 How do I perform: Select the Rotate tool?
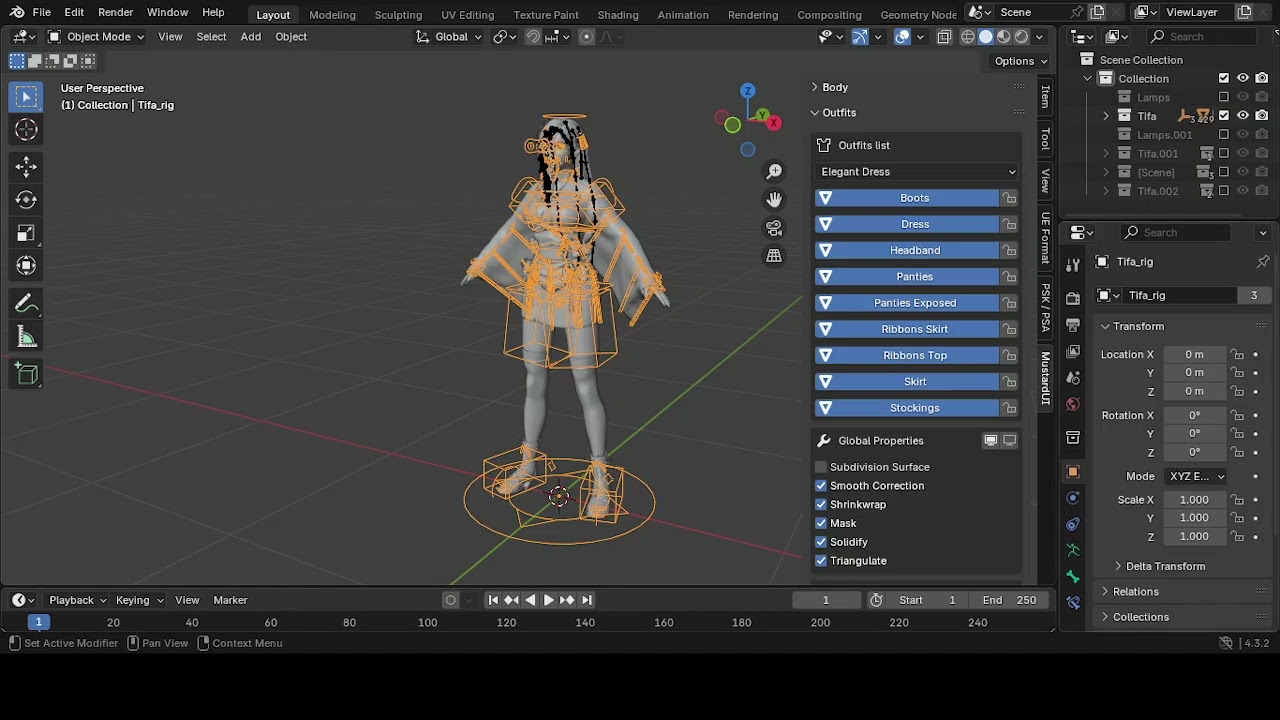(27, 200)
